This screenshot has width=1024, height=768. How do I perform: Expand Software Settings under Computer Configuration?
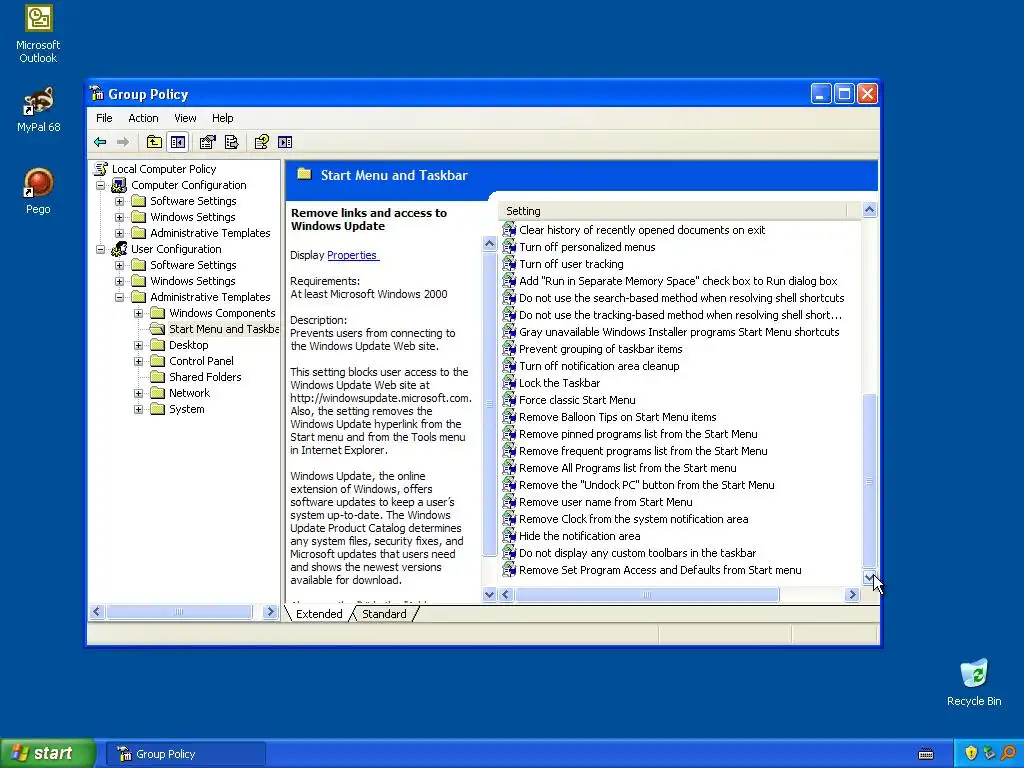(120, 201)
